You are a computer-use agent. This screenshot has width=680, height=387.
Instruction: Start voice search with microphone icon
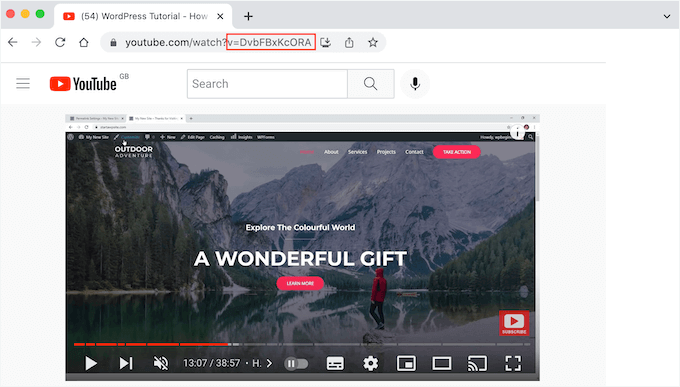(x=415, y=84)
